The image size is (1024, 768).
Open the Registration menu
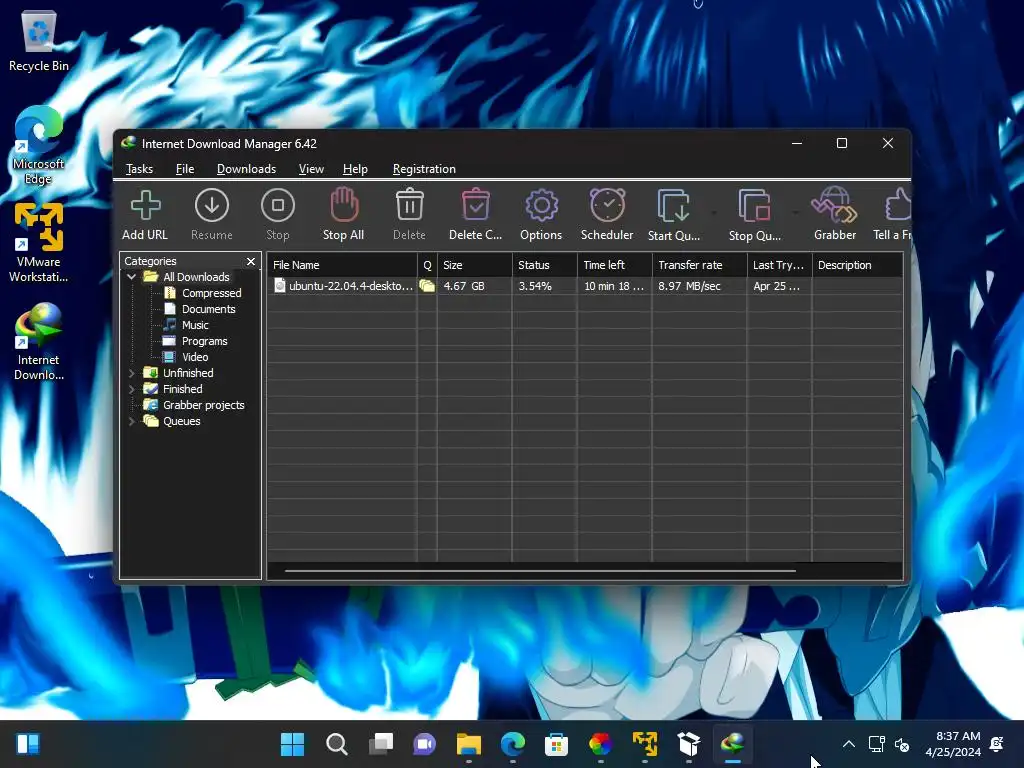coord(424,169)
